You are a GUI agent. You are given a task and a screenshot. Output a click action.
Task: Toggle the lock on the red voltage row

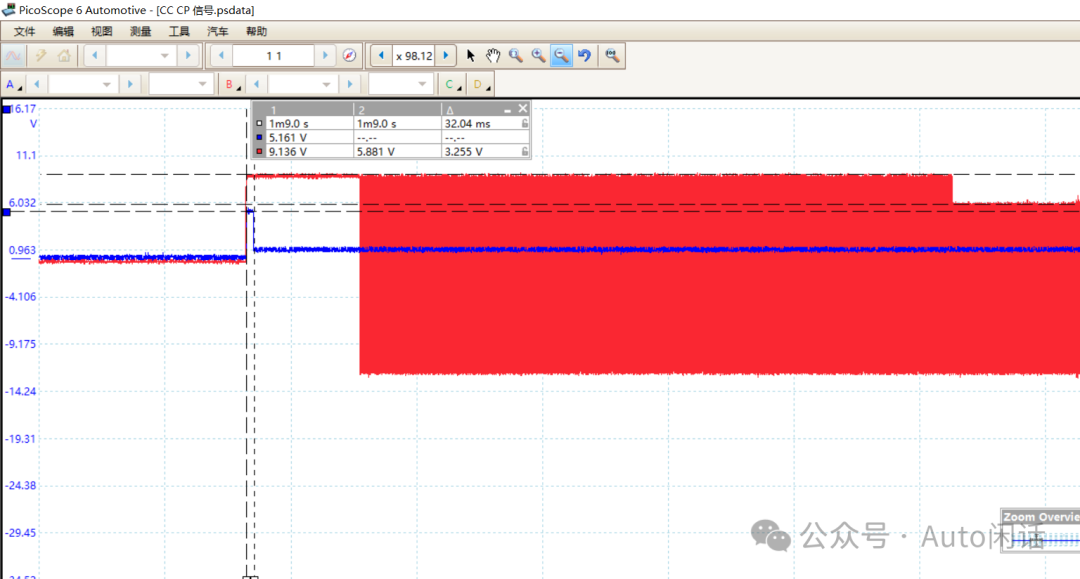click(525, 152)
